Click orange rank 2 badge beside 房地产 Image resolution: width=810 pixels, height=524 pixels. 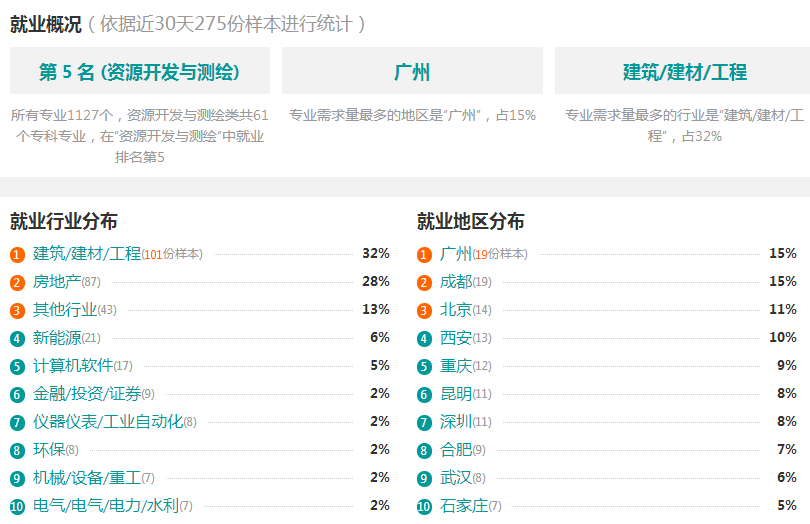(17, 283)
